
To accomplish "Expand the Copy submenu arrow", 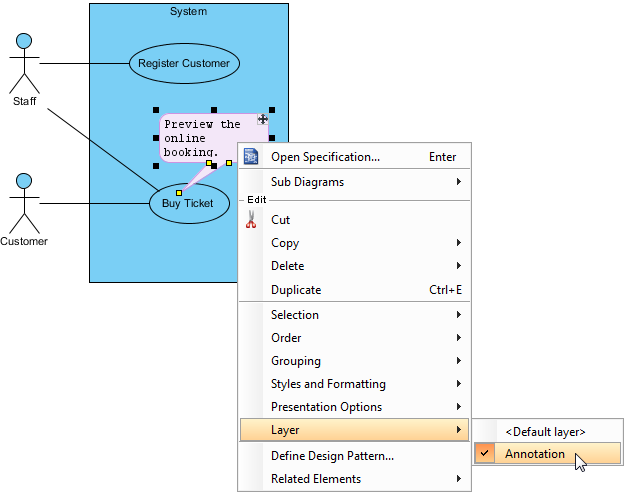I will (459, 242).
